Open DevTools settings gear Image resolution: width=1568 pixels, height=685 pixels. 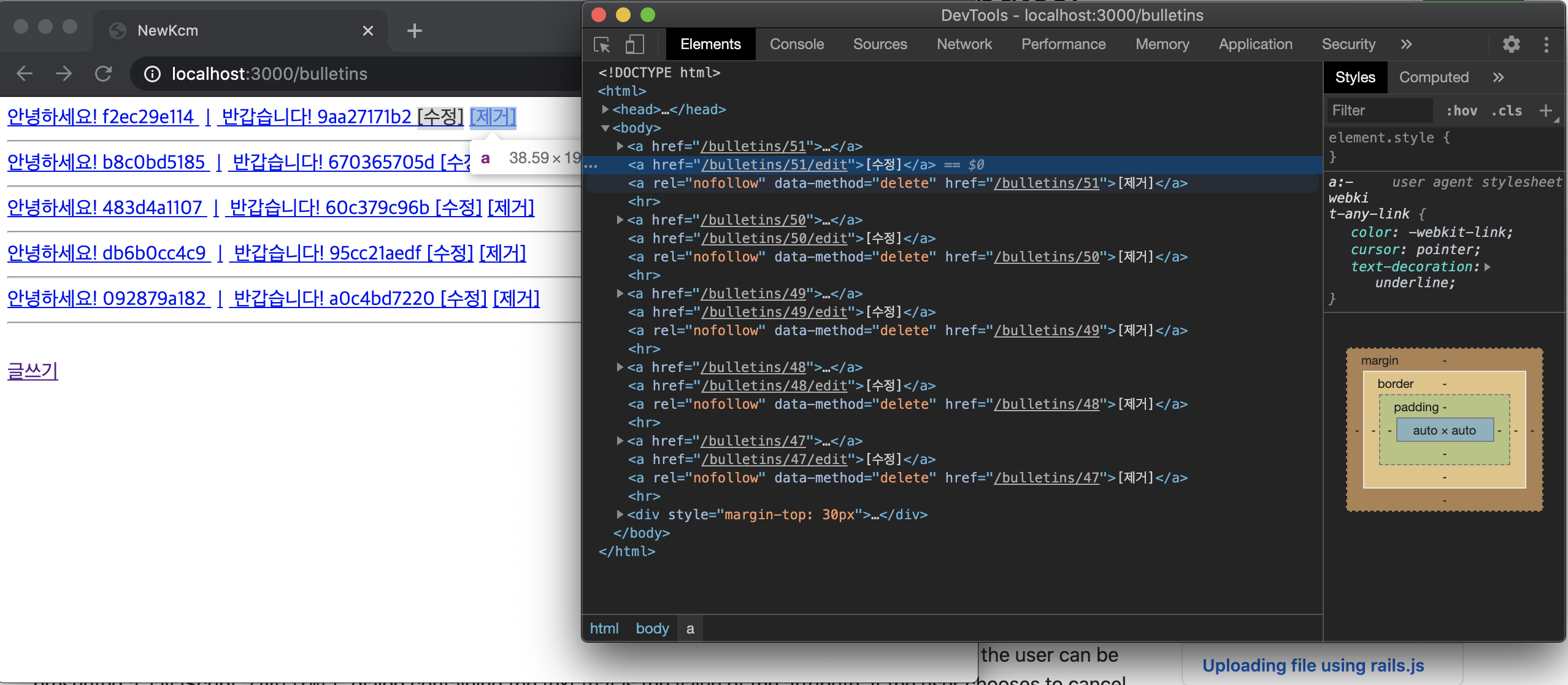tap(1511, 44)
